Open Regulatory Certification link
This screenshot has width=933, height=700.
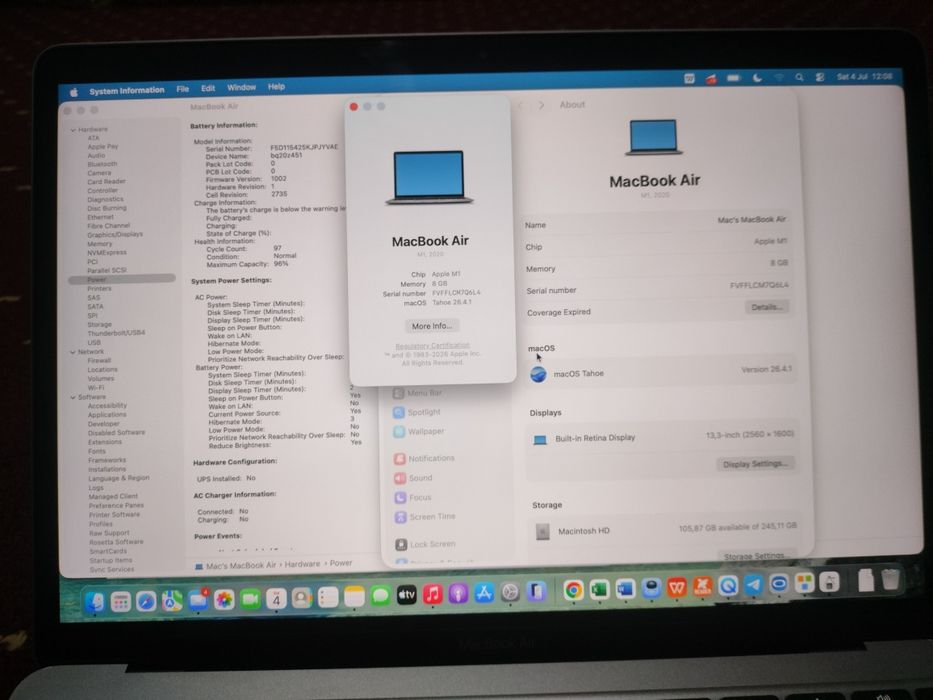(x=433, y=346)
